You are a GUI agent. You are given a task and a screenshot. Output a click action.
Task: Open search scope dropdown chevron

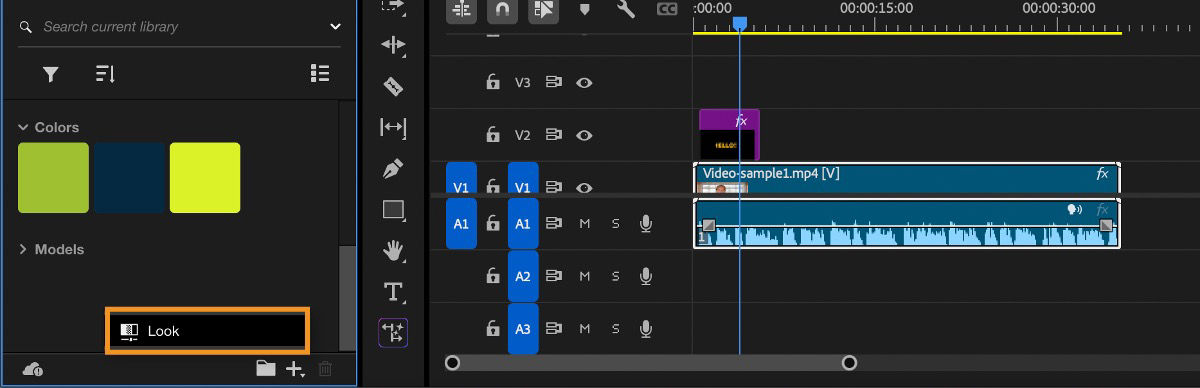(335, 27)
